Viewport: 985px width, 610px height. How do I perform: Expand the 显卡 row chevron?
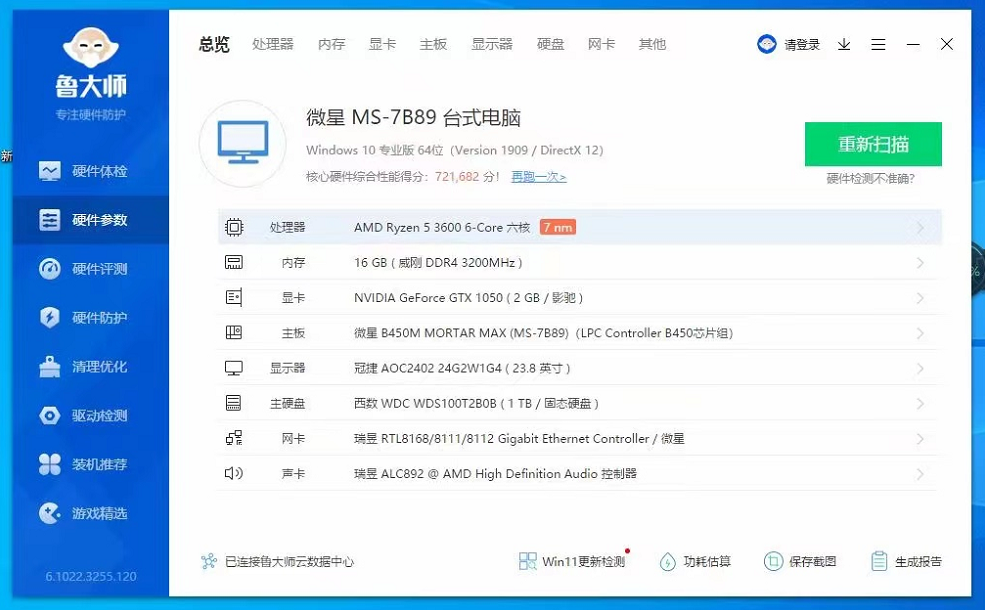point(920,298)
